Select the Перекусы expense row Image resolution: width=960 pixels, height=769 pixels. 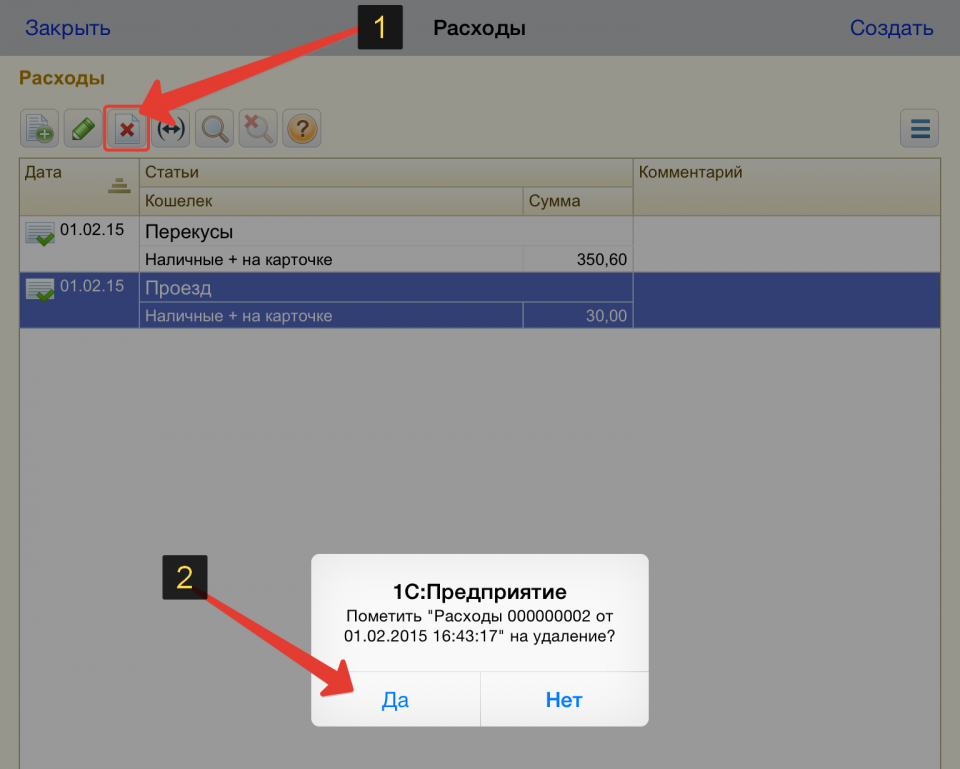(480, 244)
